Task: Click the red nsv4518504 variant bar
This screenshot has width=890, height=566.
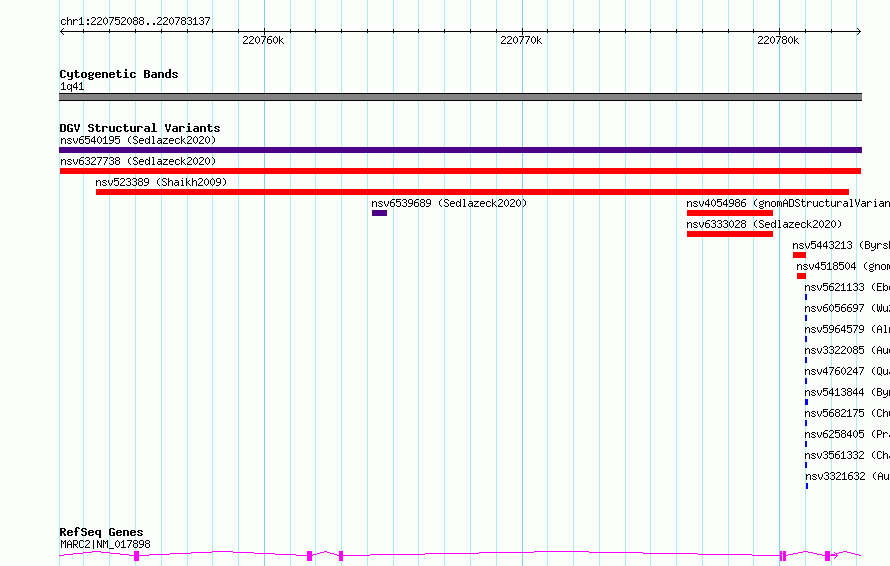Action: pyautogui.click(x=801, y=276)
